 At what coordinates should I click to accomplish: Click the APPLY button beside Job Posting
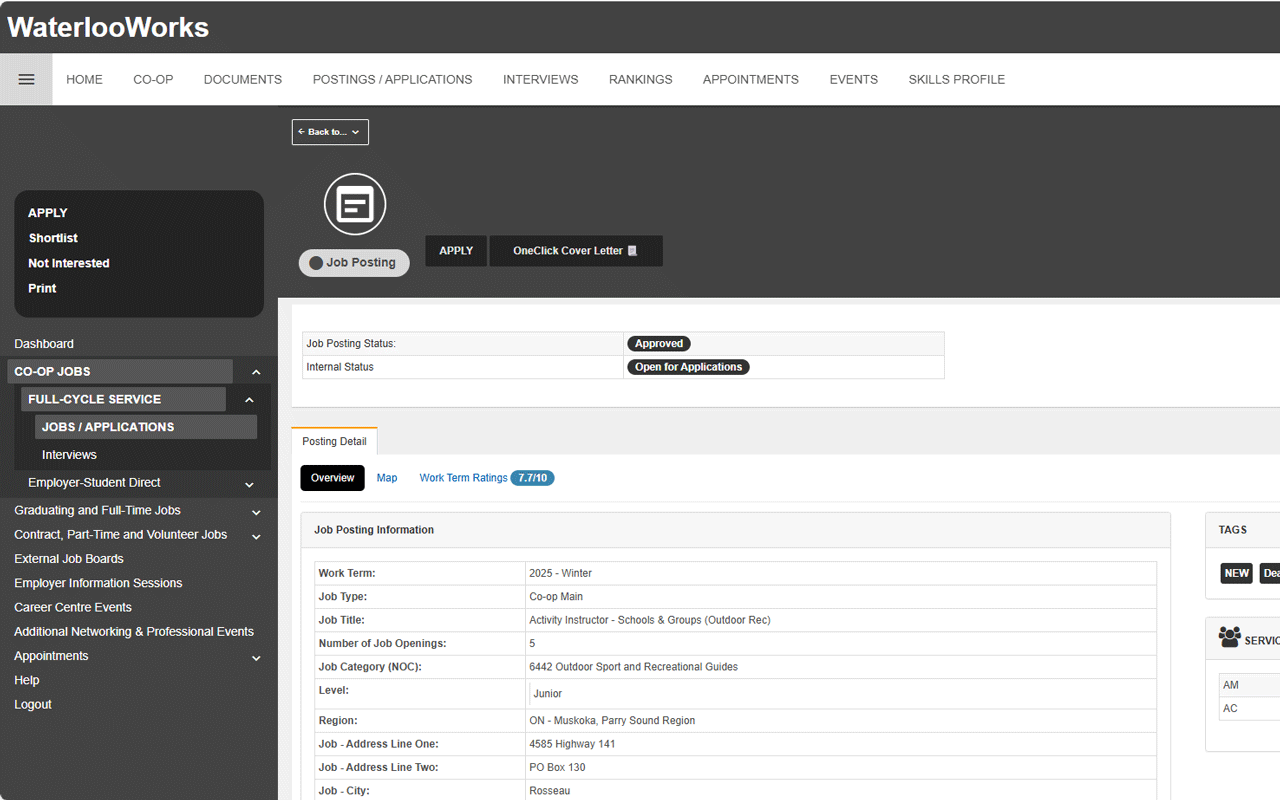click(x=456, y=251)
